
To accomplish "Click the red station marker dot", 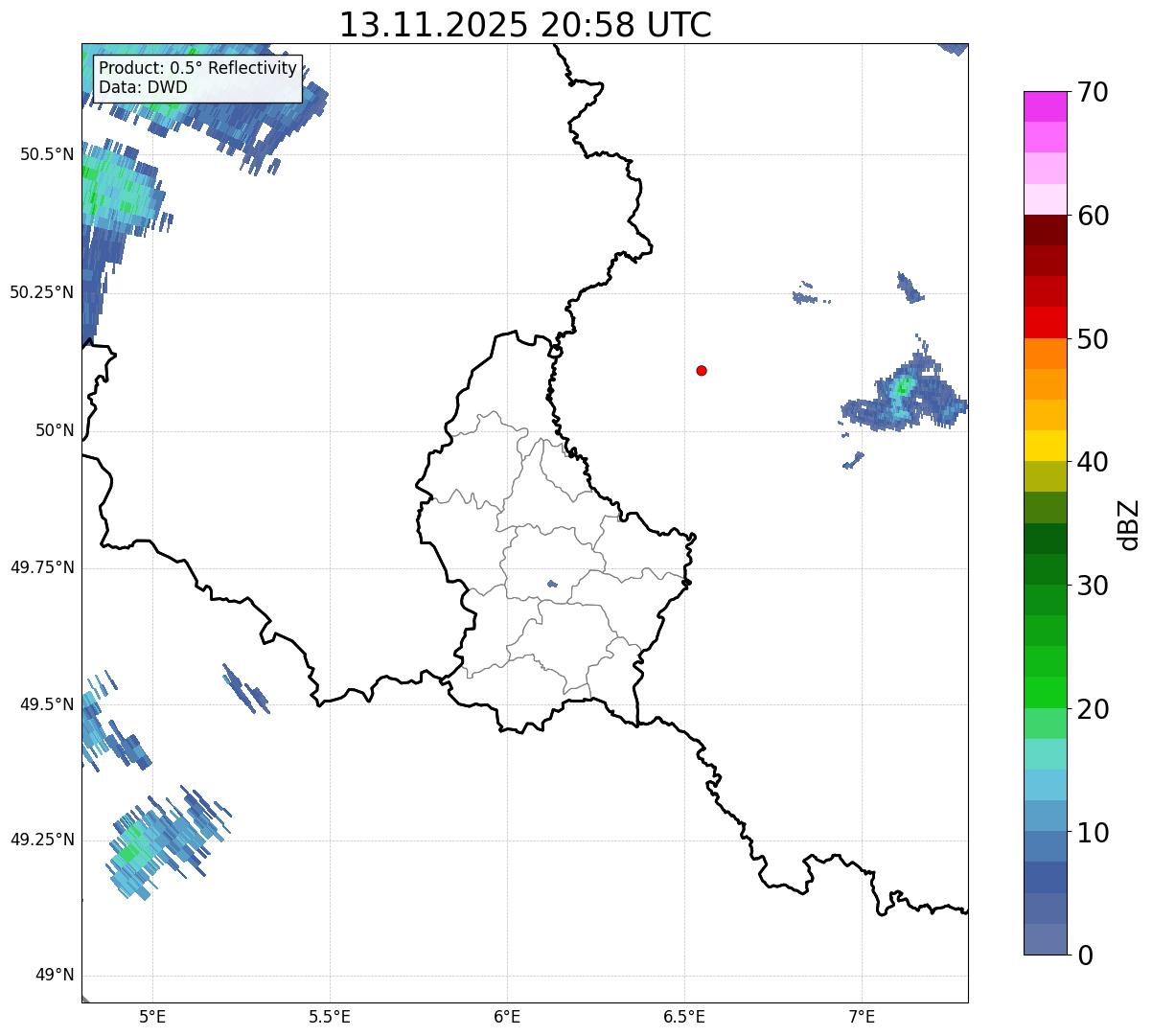I will point(702,370).
